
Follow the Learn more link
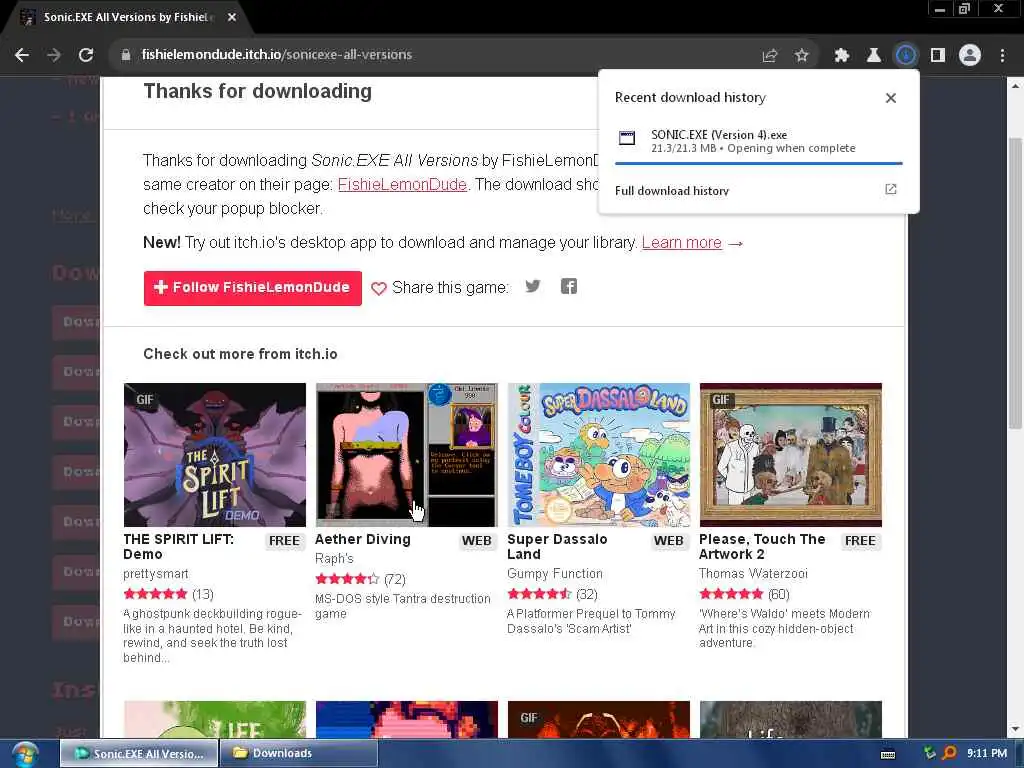(x=682, y=243)
